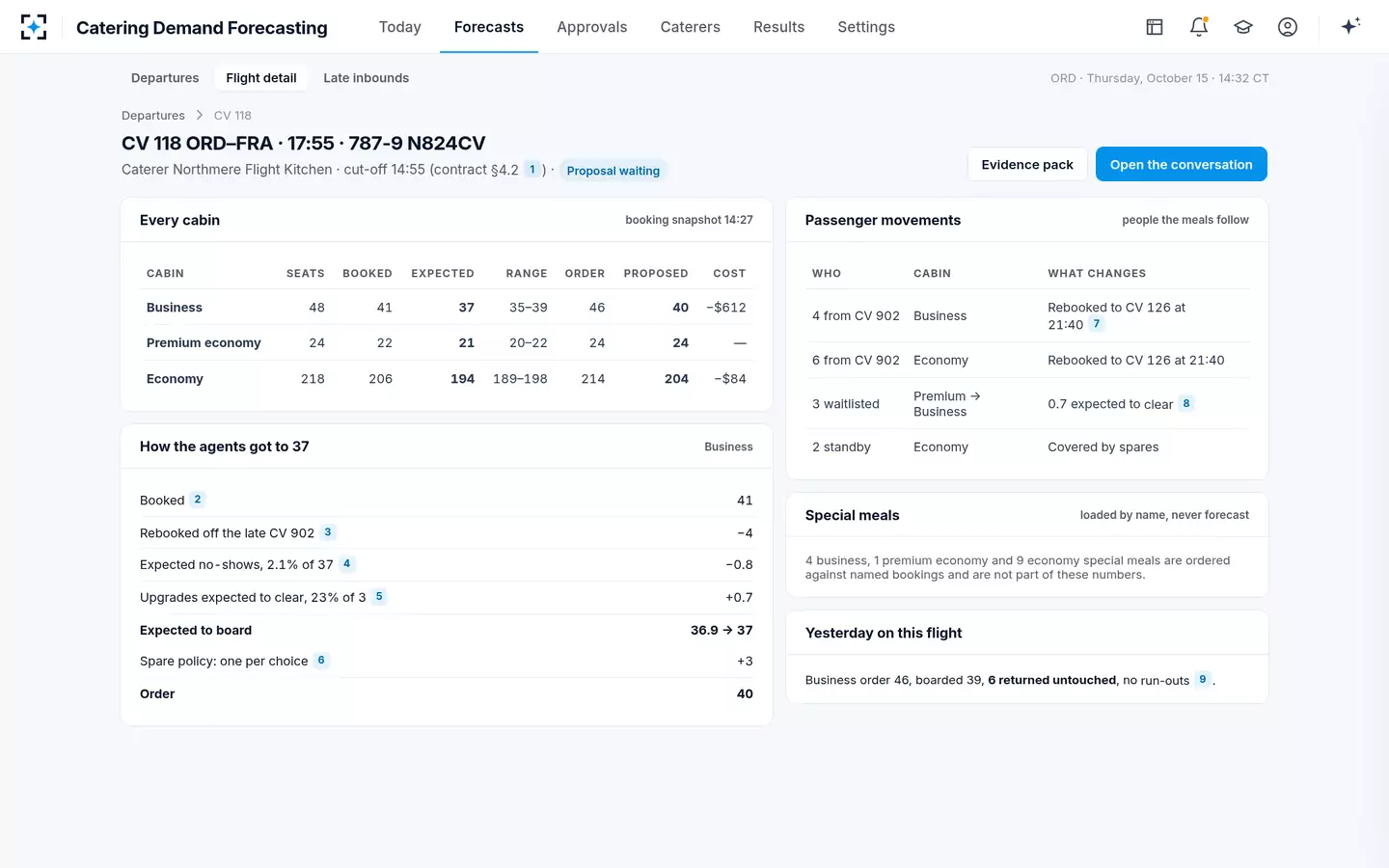Select the Forecasts tab
Screen dimensions: 1389x868
(489, 27)
